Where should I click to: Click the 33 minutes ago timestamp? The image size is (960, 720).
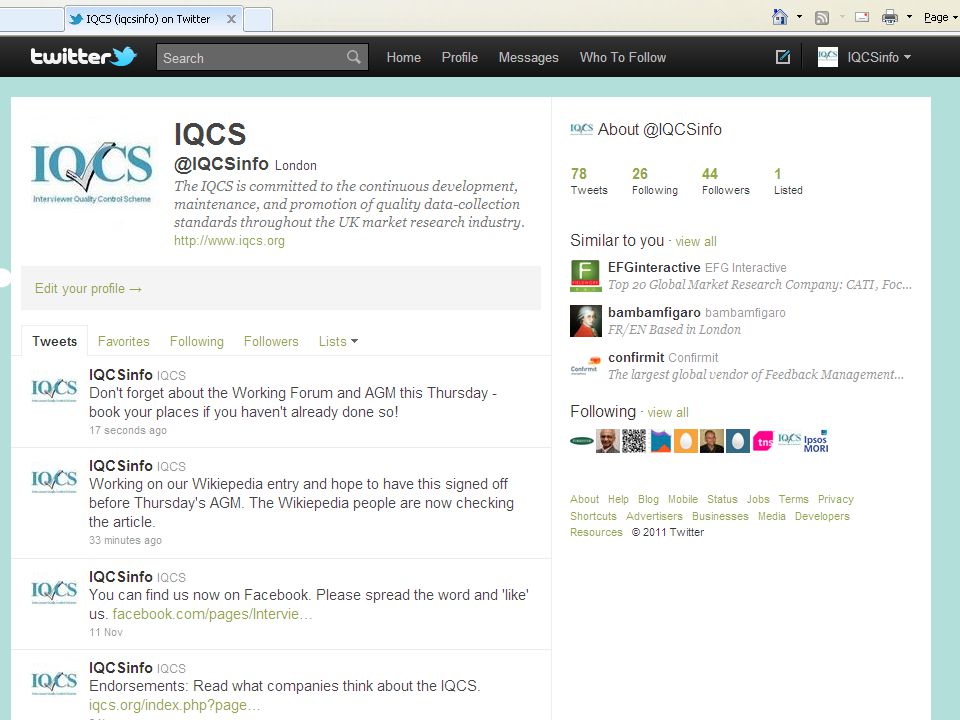125,540
